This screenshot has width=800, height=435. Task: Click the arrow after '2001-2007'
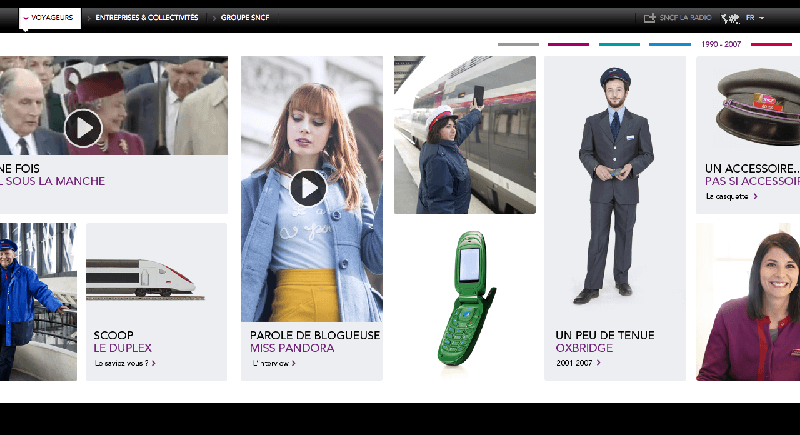pyautogui.click(x=598, y=363)
